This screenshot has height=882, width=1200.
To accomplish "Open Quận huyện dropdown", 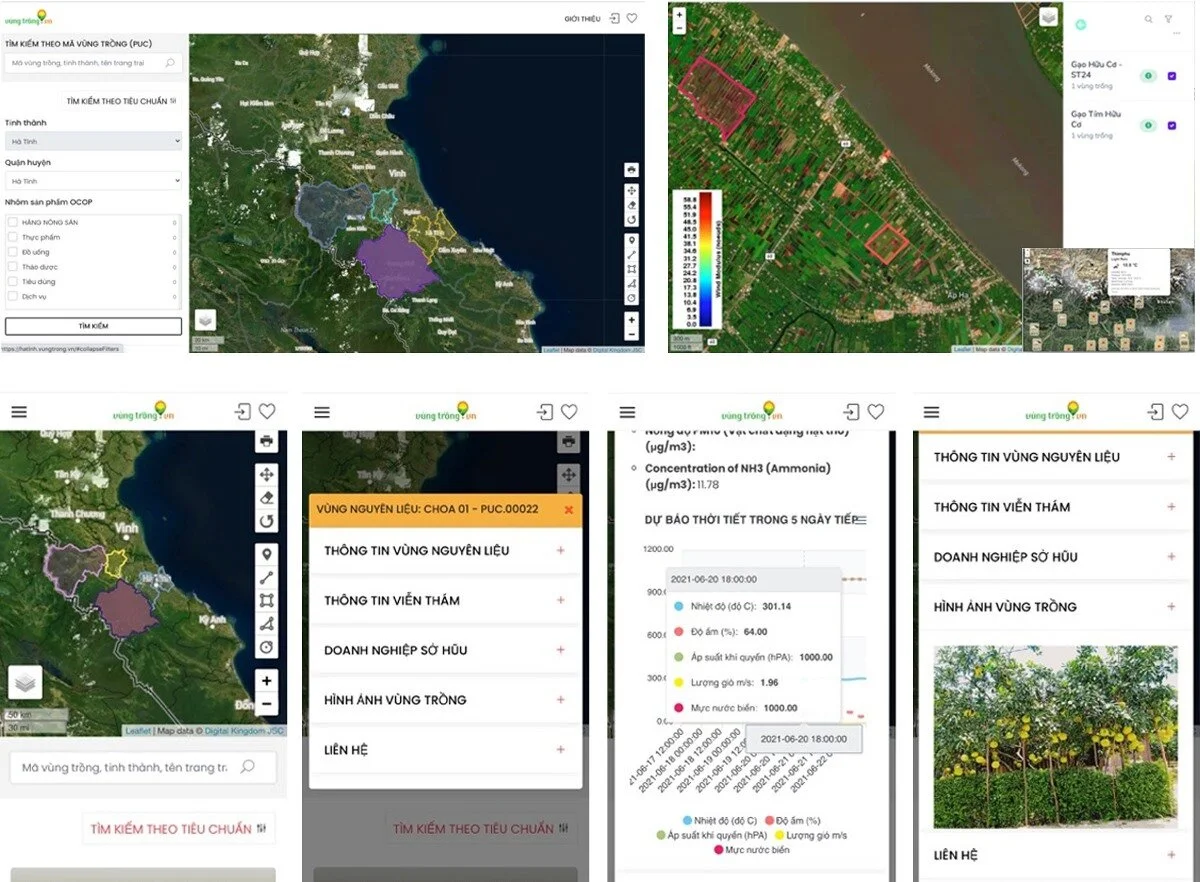I will coord(93,181).
